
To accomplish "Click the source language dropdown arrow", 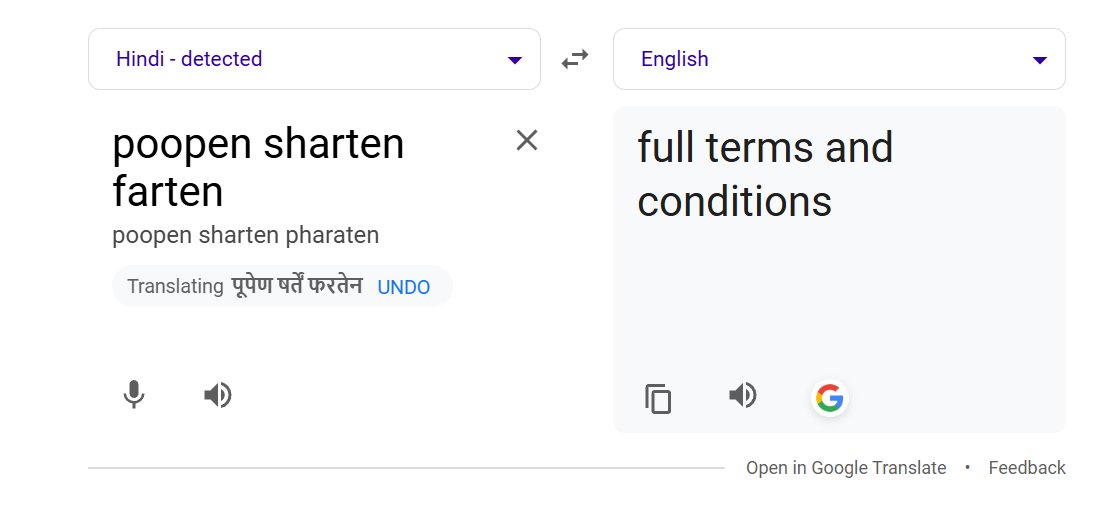I will coord(515,60).
